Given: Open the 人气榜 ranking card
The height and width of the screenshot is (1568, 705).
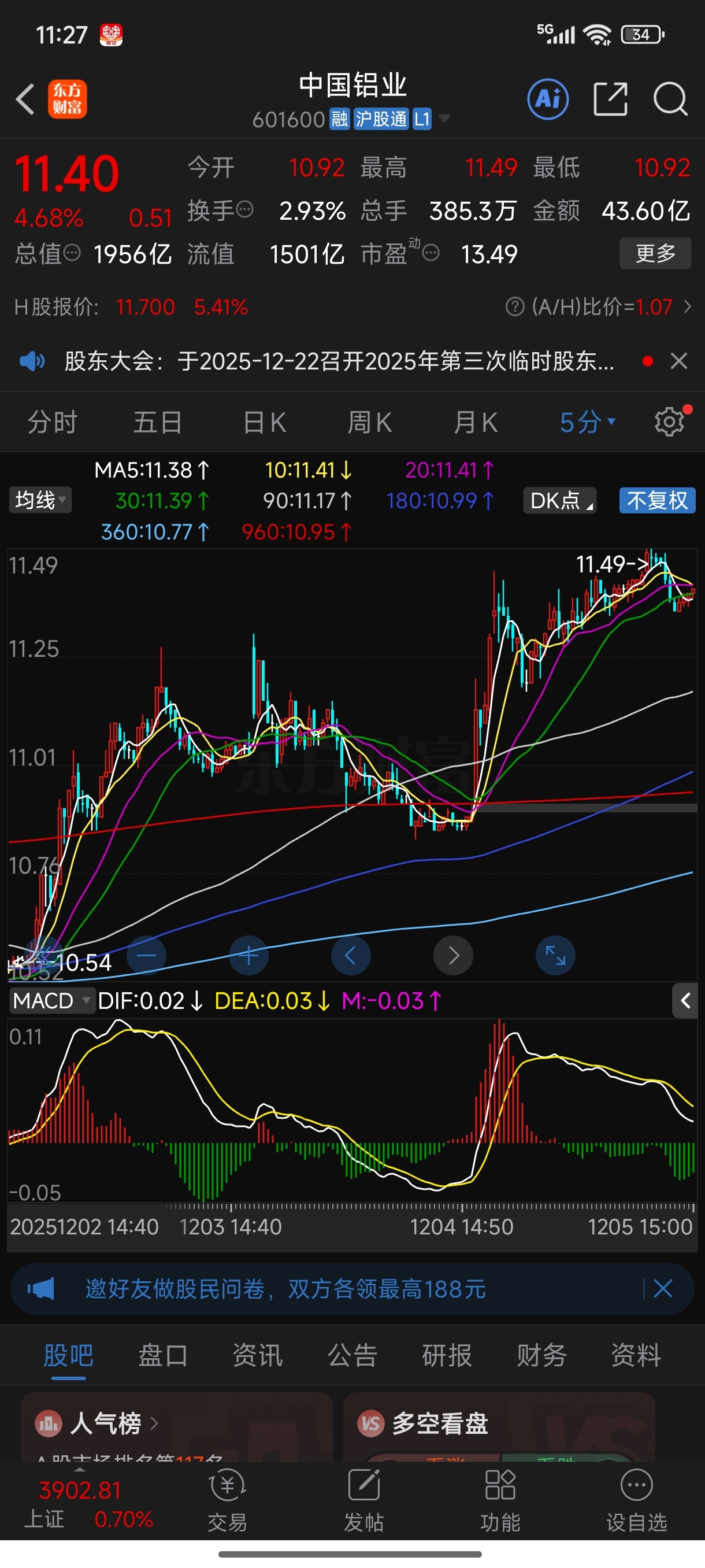Looking at the screenshot, I should tap(176, 1427).
